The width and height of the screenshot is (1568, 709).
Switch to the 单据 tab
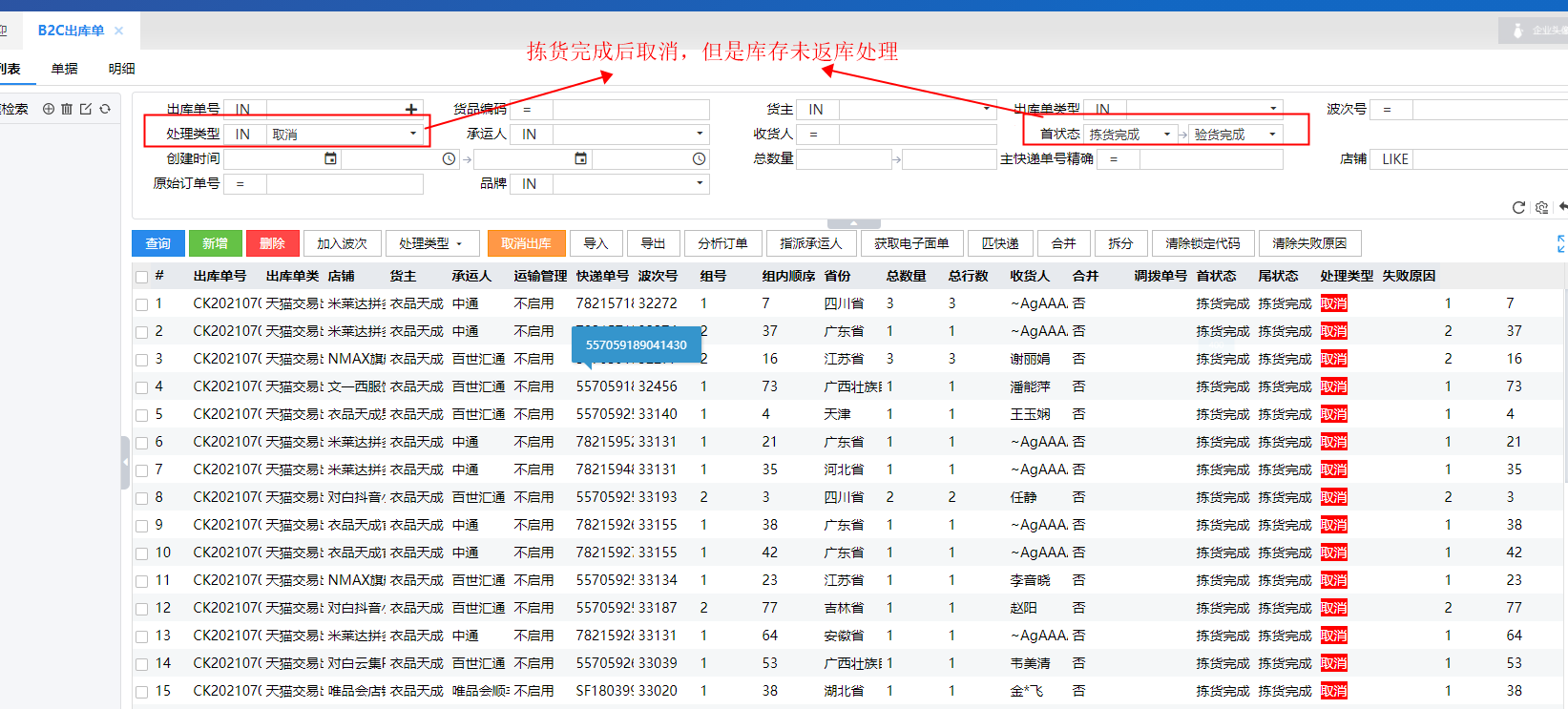65,69
